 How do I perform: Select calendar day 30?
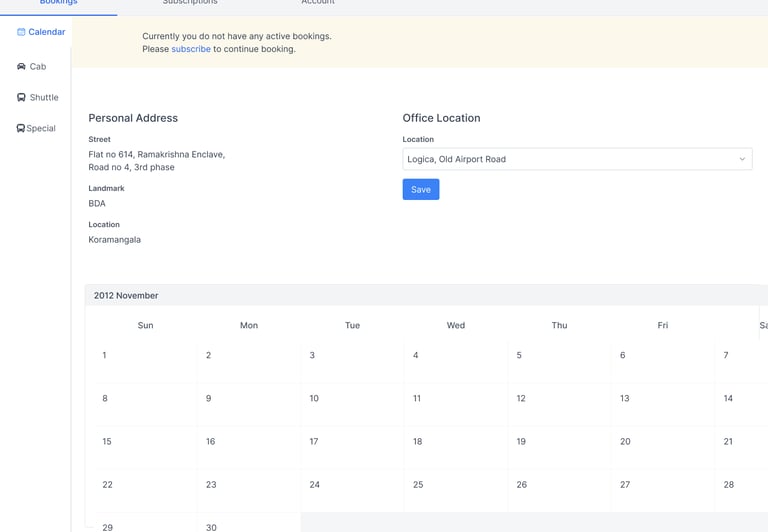(x=249, y=524)
